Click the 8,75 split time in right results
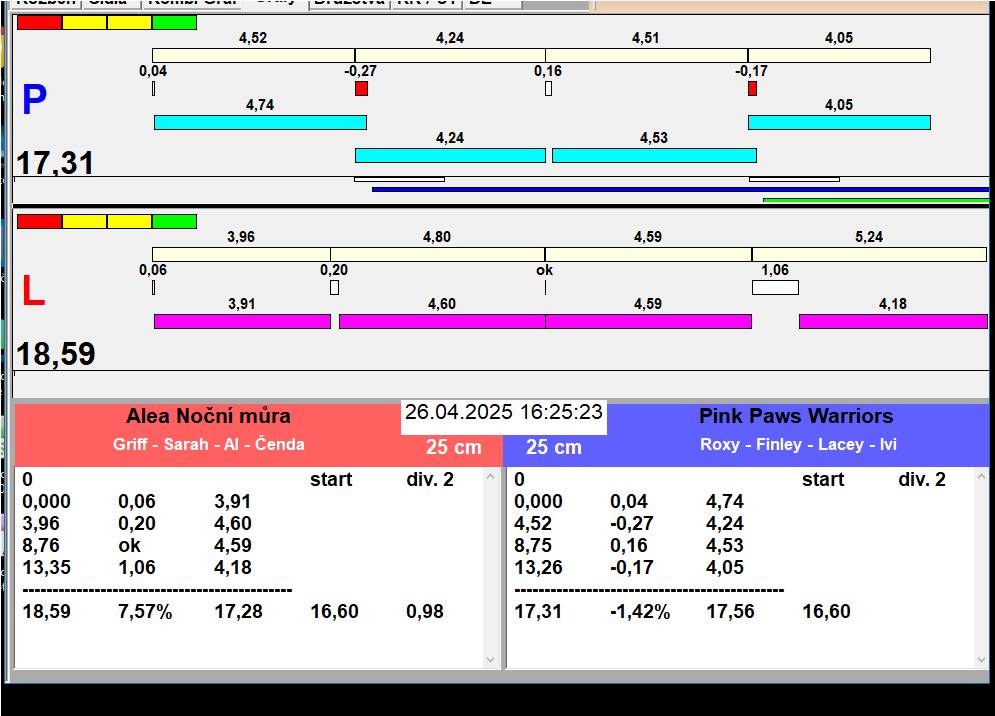995x716 pixels. point(533,545)
